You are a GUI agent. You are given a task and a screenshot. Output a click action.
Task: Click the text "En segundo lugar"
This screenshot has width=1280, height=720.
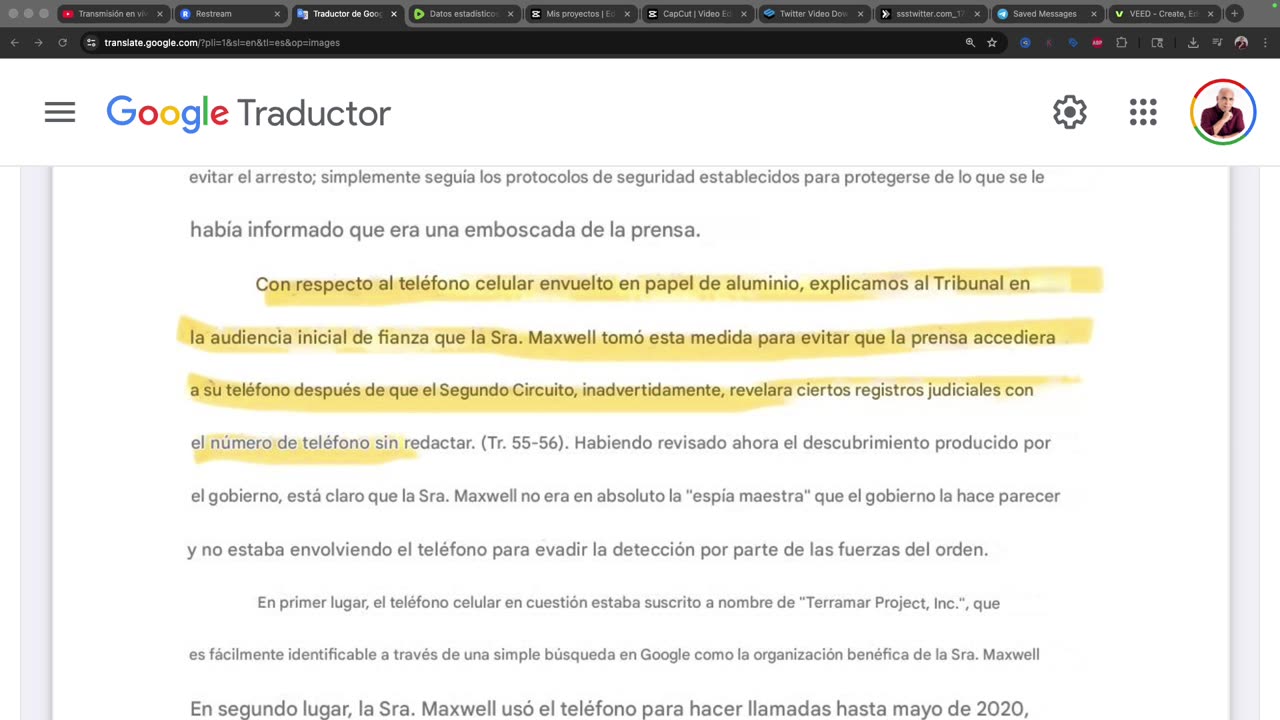click(267, 709)
